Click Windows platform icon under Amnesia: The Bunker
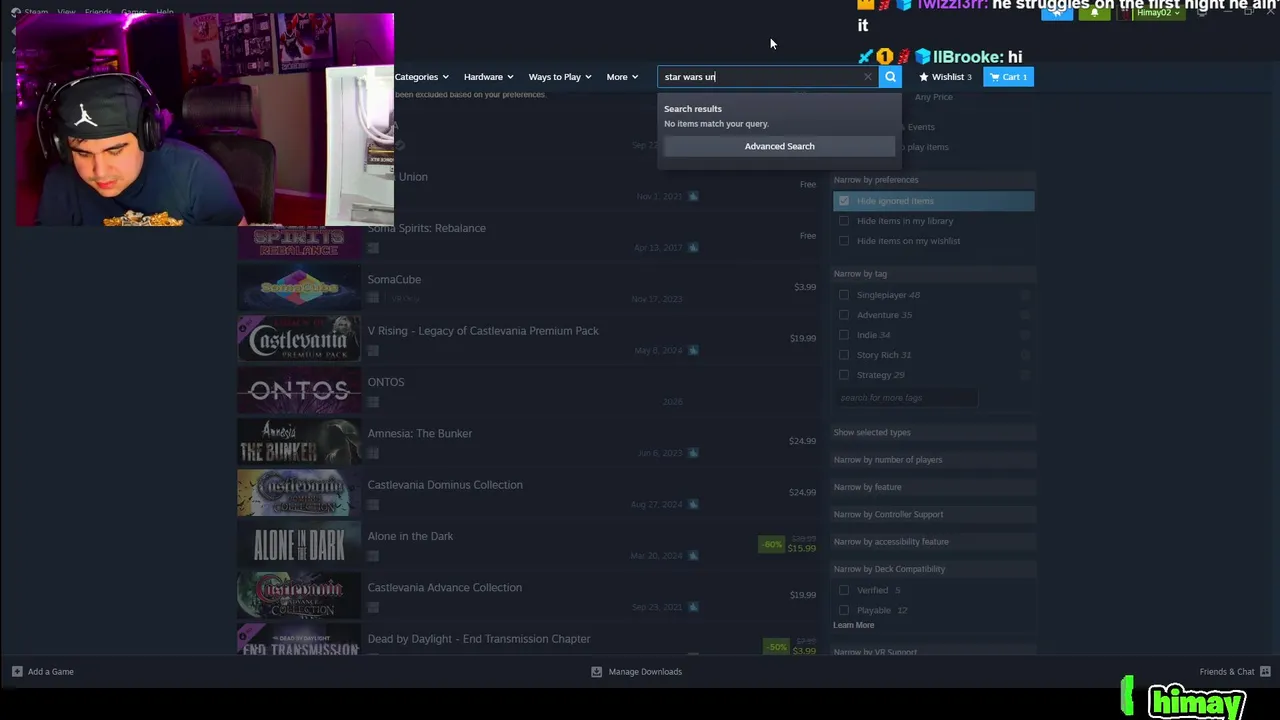This screenshot has height=720, width=1280. (x=373, y=453)
